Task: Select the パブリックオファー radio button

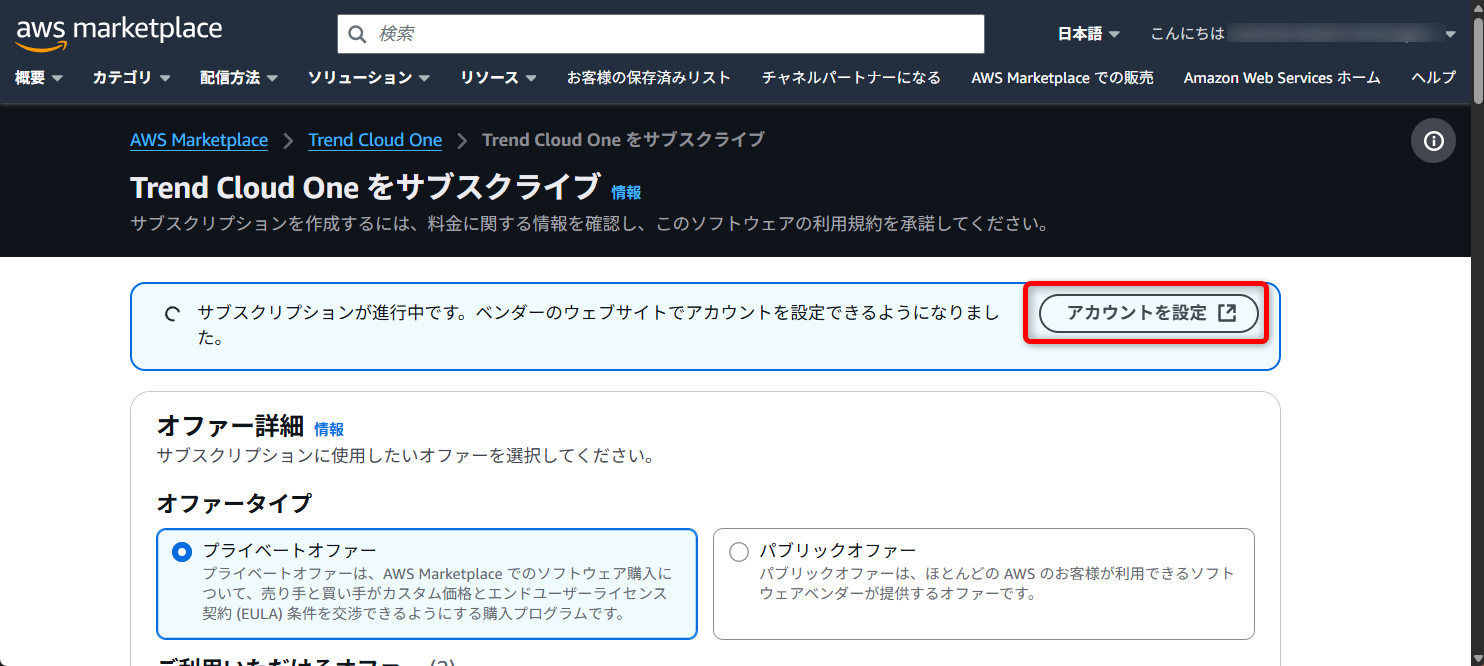Action: (739, 552)
